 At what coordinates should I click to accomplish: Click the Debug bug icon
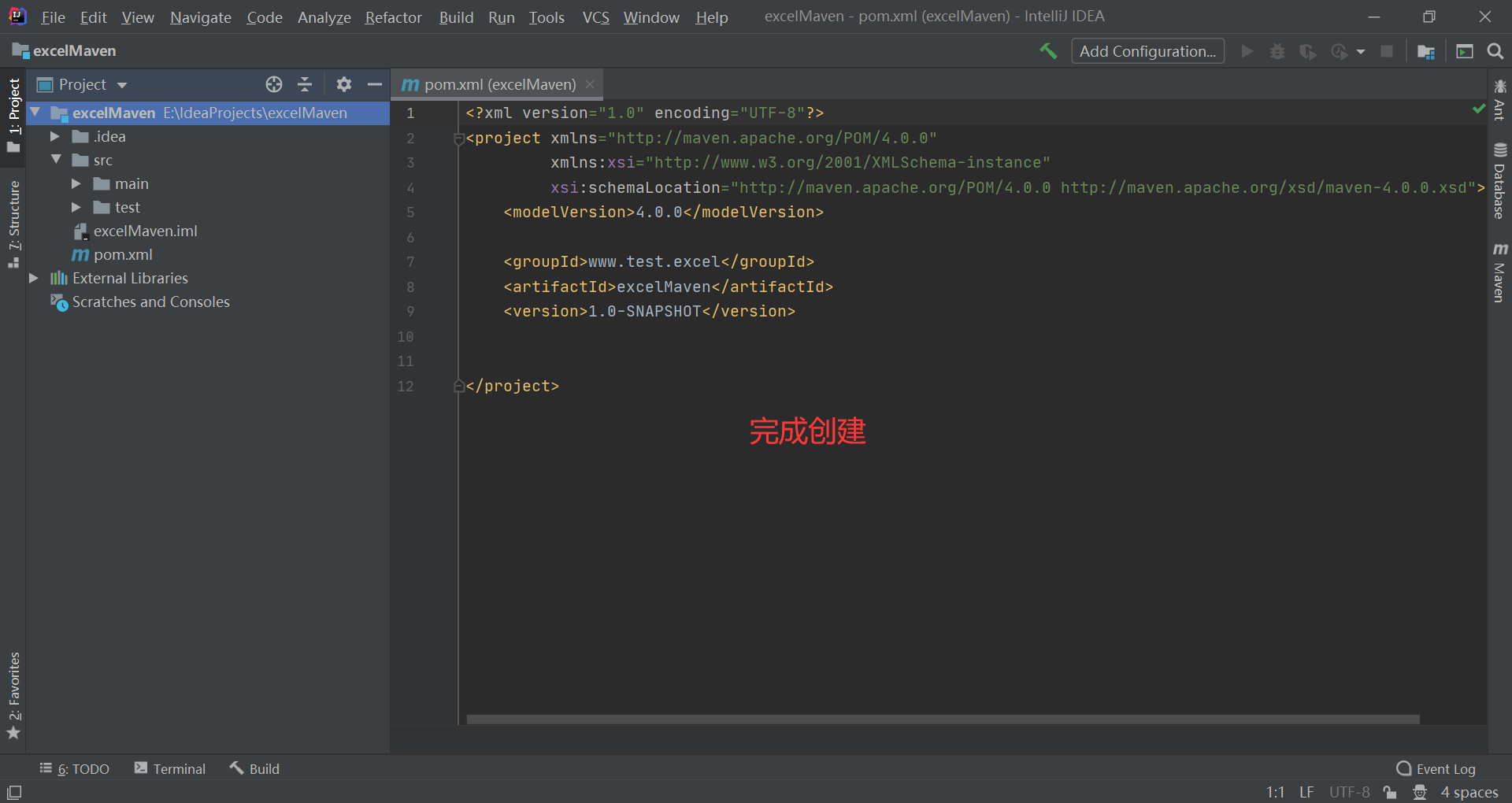coord(1277,51)
